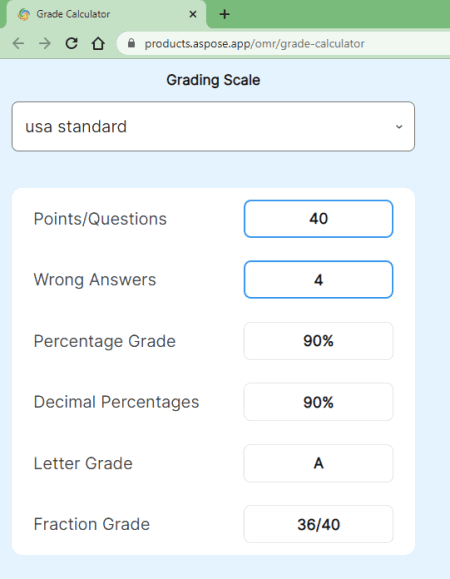Click the address bar URL text
The height and width of the screenshot is (579, 450).
point(254,44)
